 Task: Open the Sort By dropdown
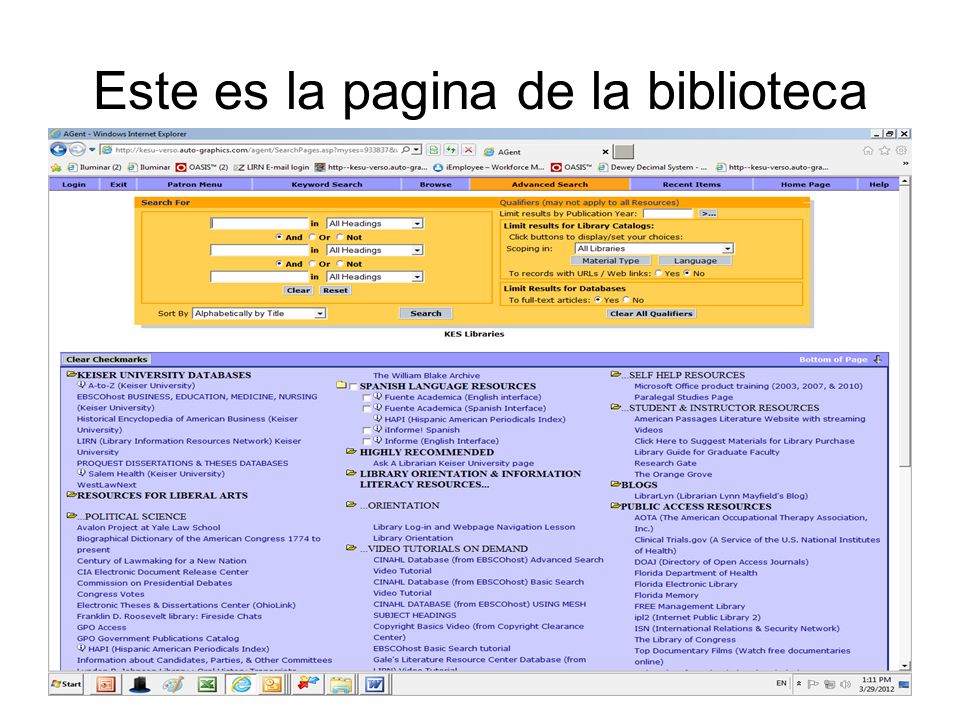click(259, 313)
